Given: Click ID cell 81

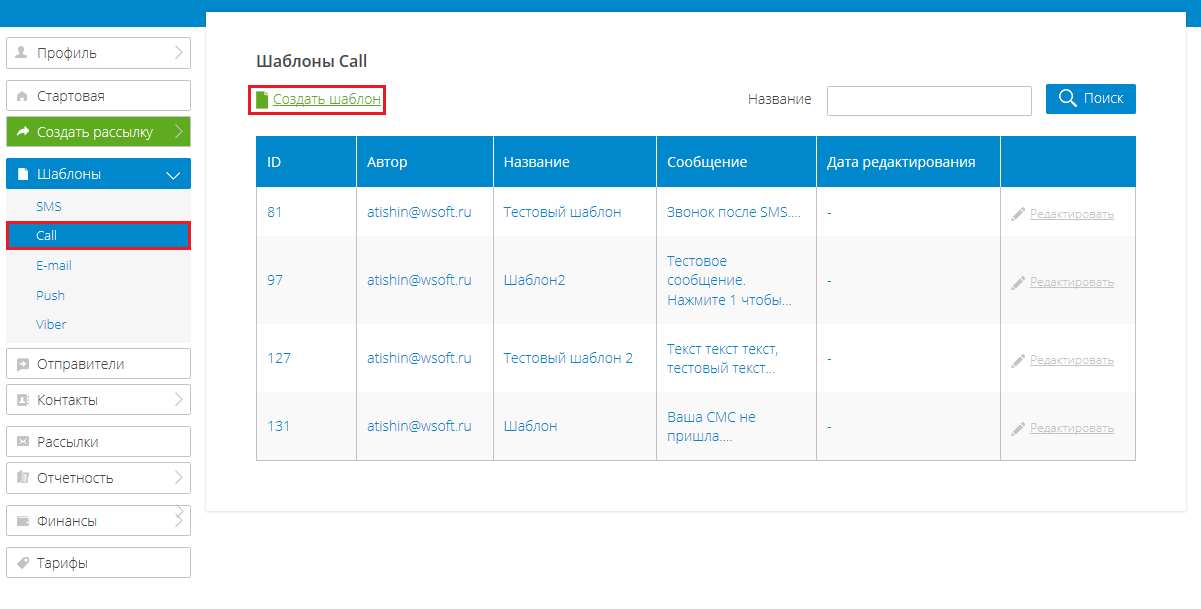Looking at the screenshot, I should pos(275,212).
